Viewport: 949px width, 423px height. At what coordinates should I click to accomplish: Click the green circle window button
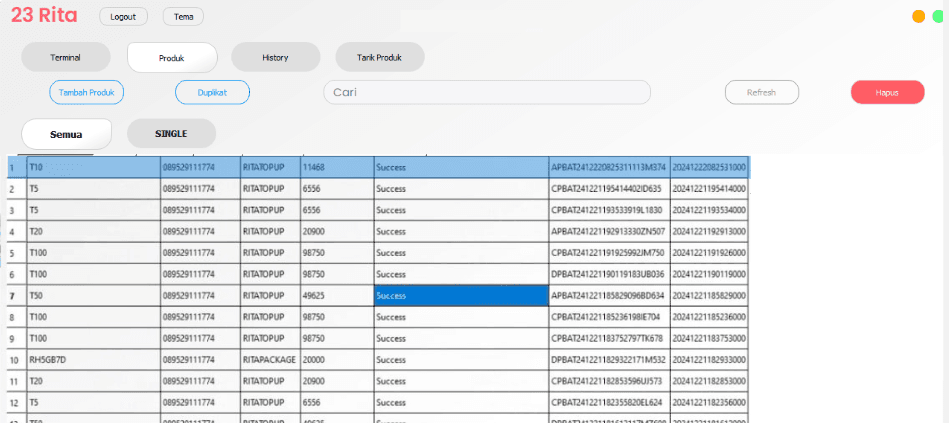click(938, 17)
